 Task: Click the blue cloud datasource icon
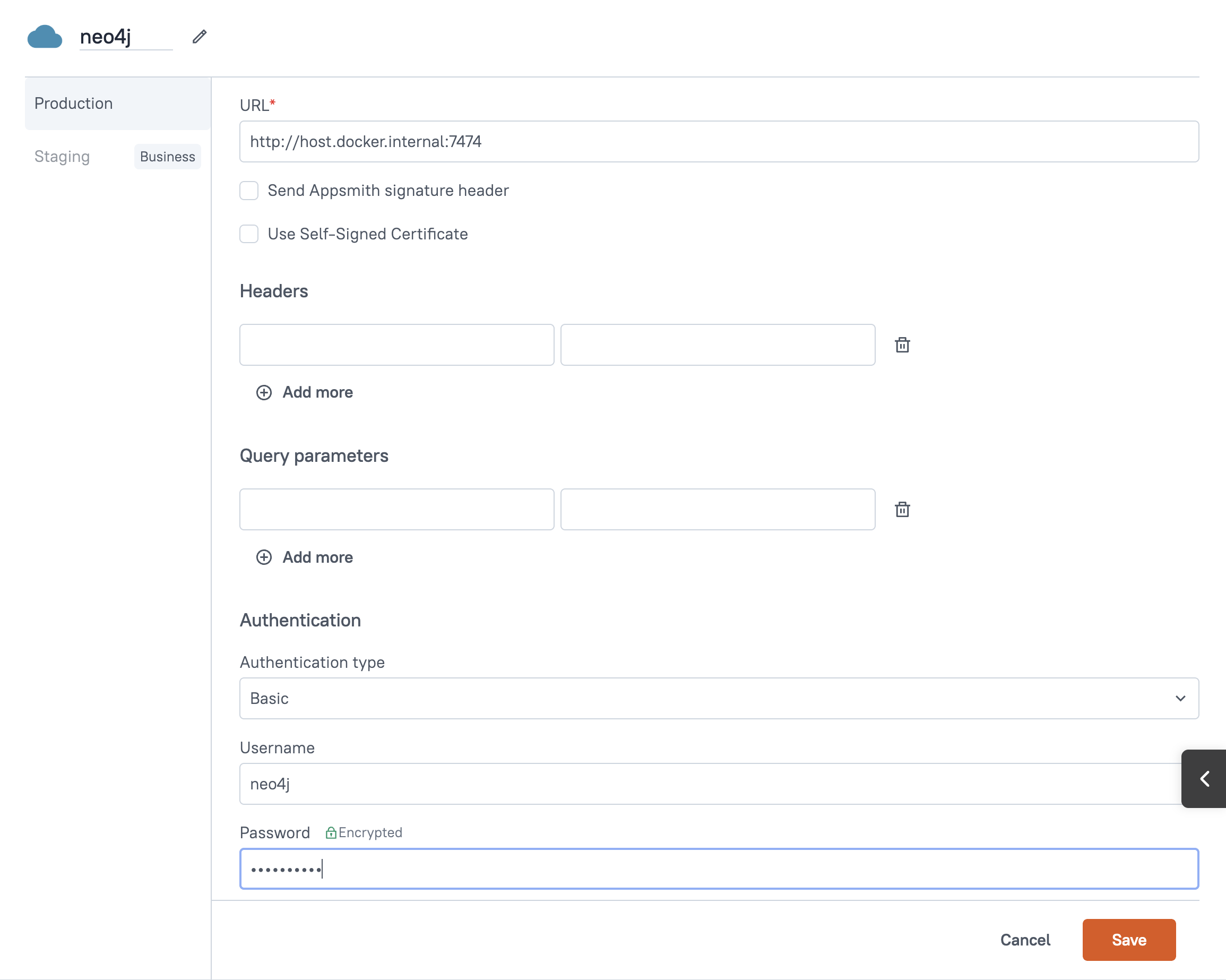(x=45, y=37)
